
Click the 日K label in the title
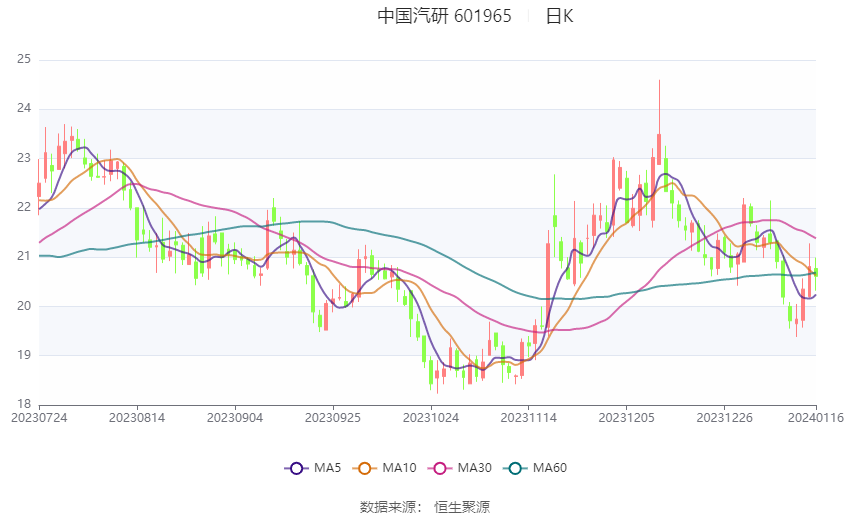559,16
